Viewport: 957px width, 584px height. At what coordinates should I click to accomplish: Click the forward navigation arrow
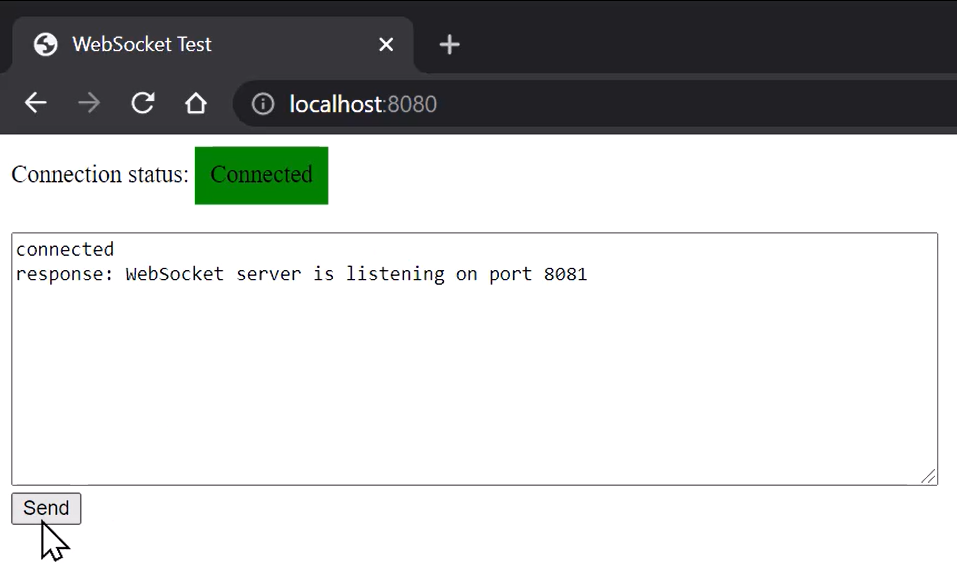click(x=89, y=103)
